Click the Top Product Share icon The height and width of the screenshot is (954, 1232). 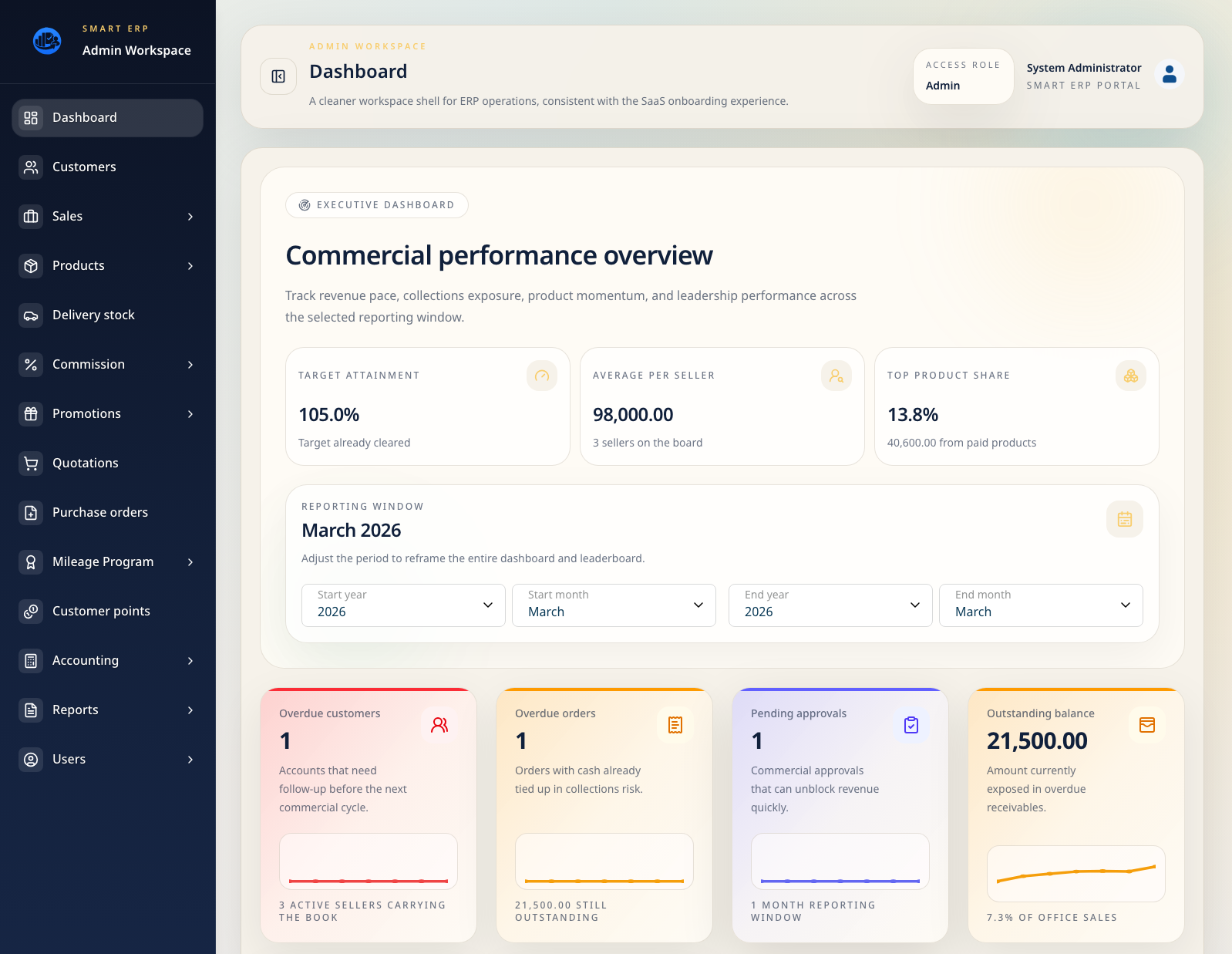coord(1130,376)
